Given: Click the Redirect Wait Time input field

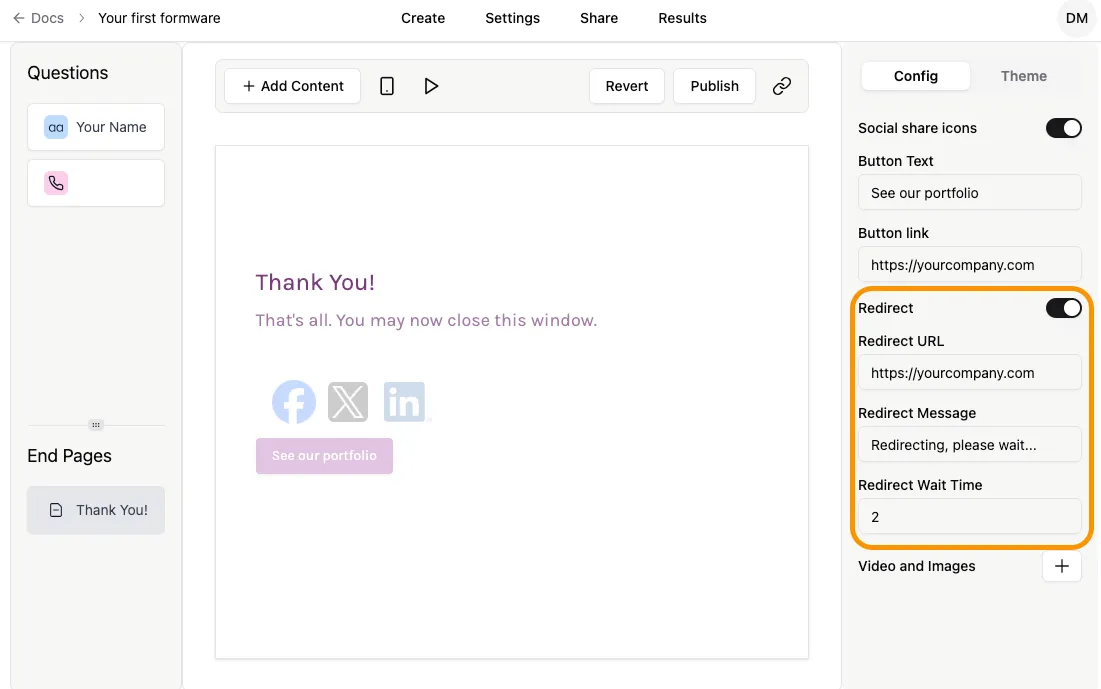Looking at the screenshot, I should click(968, 517).
